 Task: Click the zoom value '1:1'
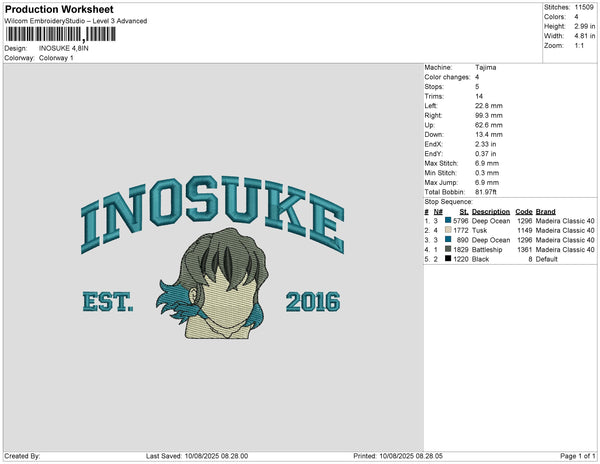579,46
